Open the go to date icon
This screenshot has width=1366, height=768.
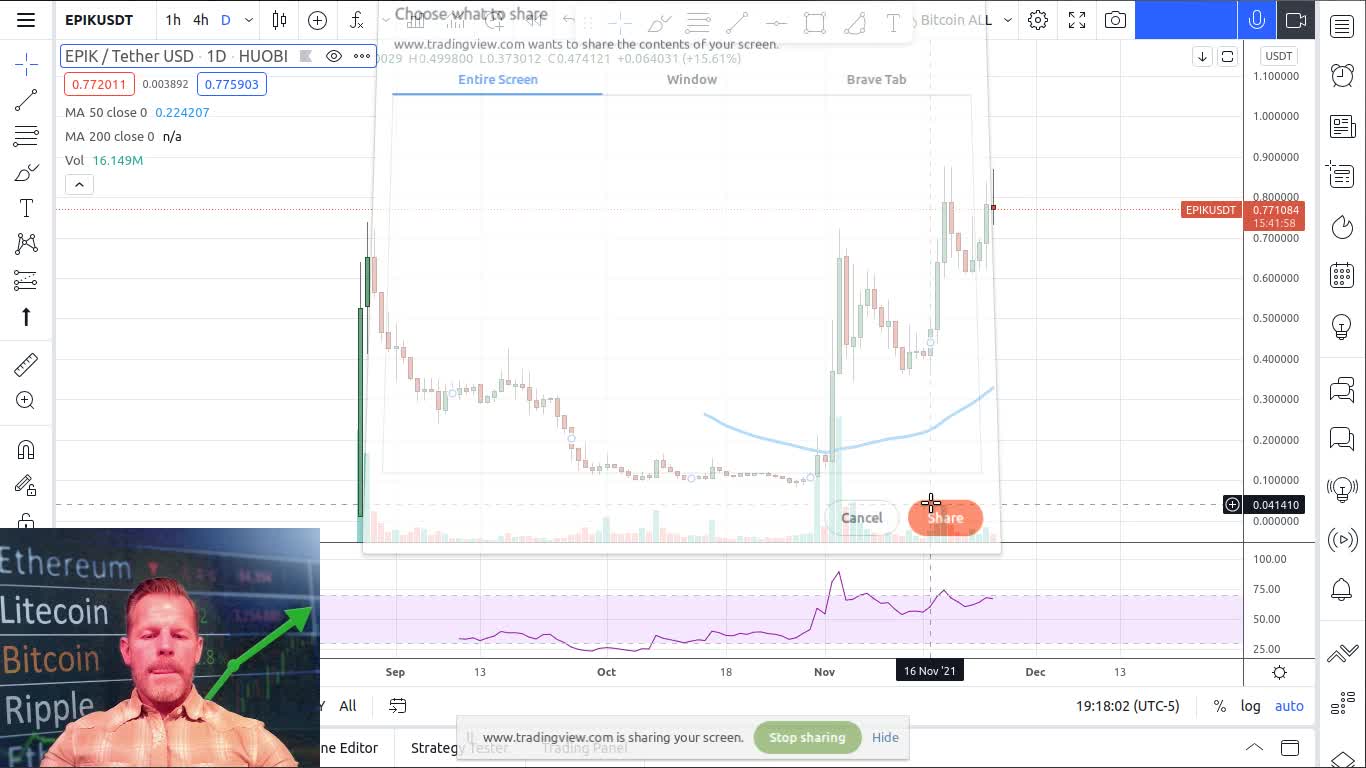pyautogui.click(x=397, y=706)
